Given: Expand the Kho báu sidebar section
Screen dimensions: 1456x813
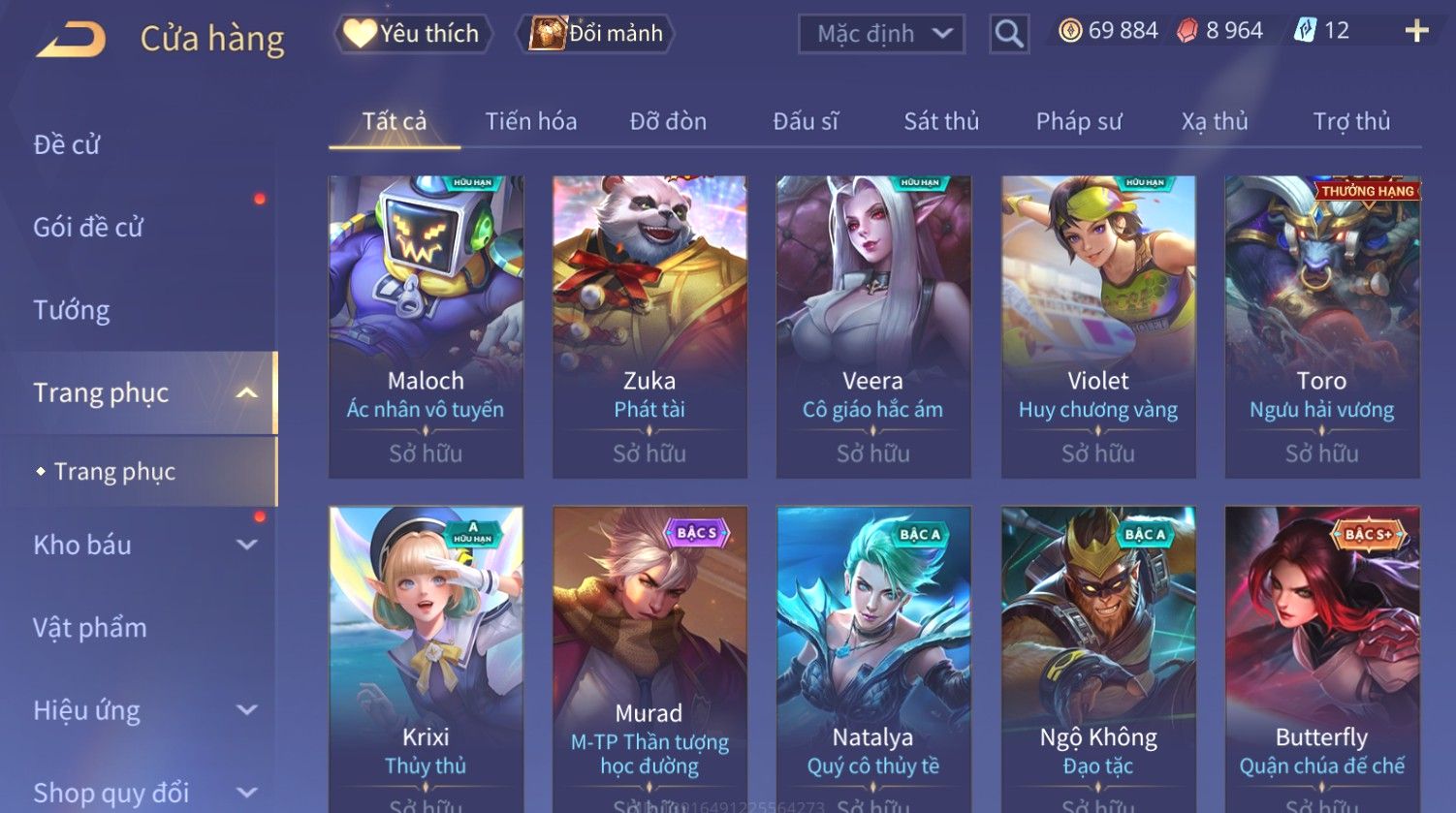Looking at the screenshot, I should pos(247,545).
